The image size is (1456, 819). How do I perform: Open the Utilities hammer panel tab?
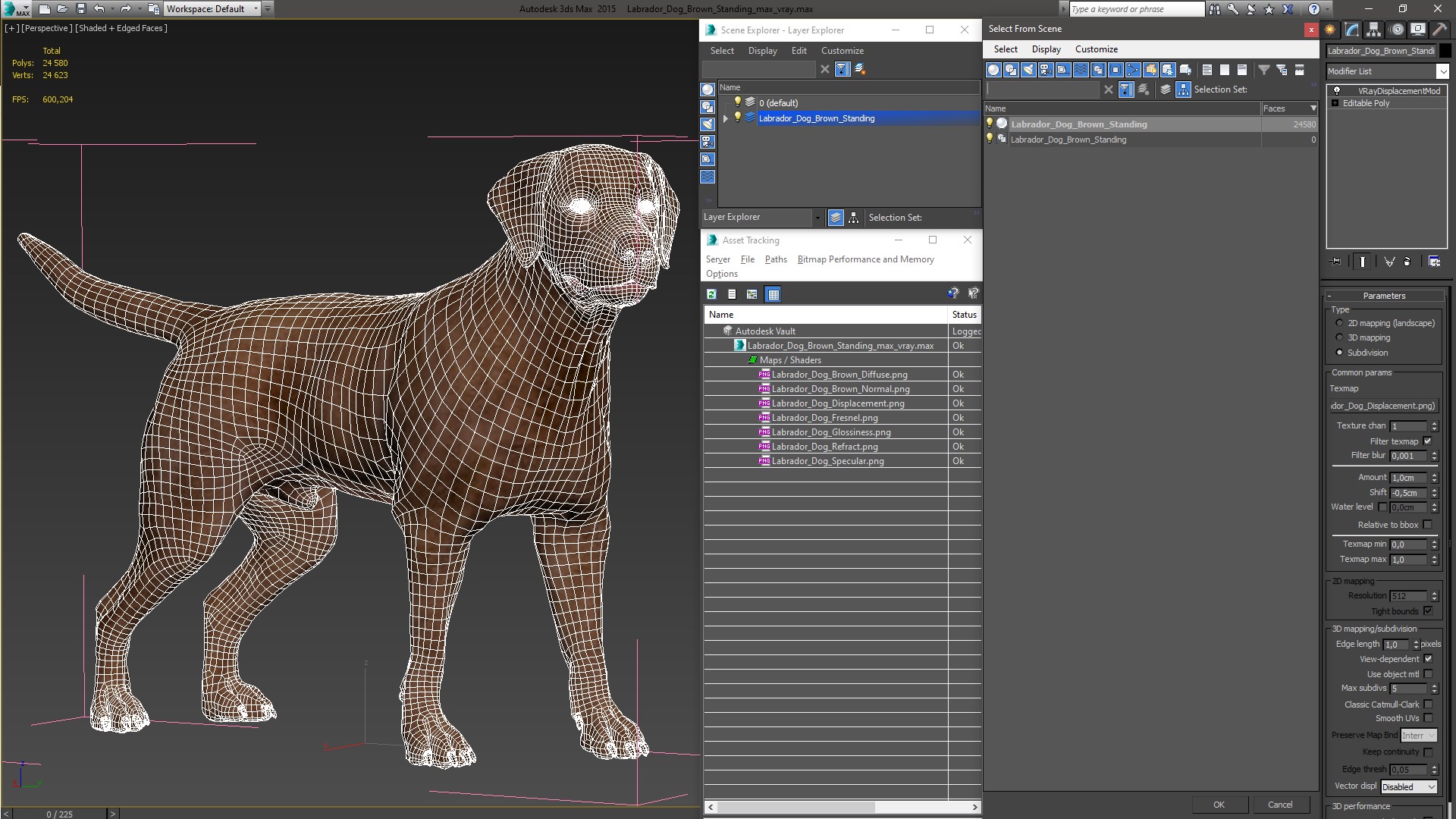(x=1439, y=30)
